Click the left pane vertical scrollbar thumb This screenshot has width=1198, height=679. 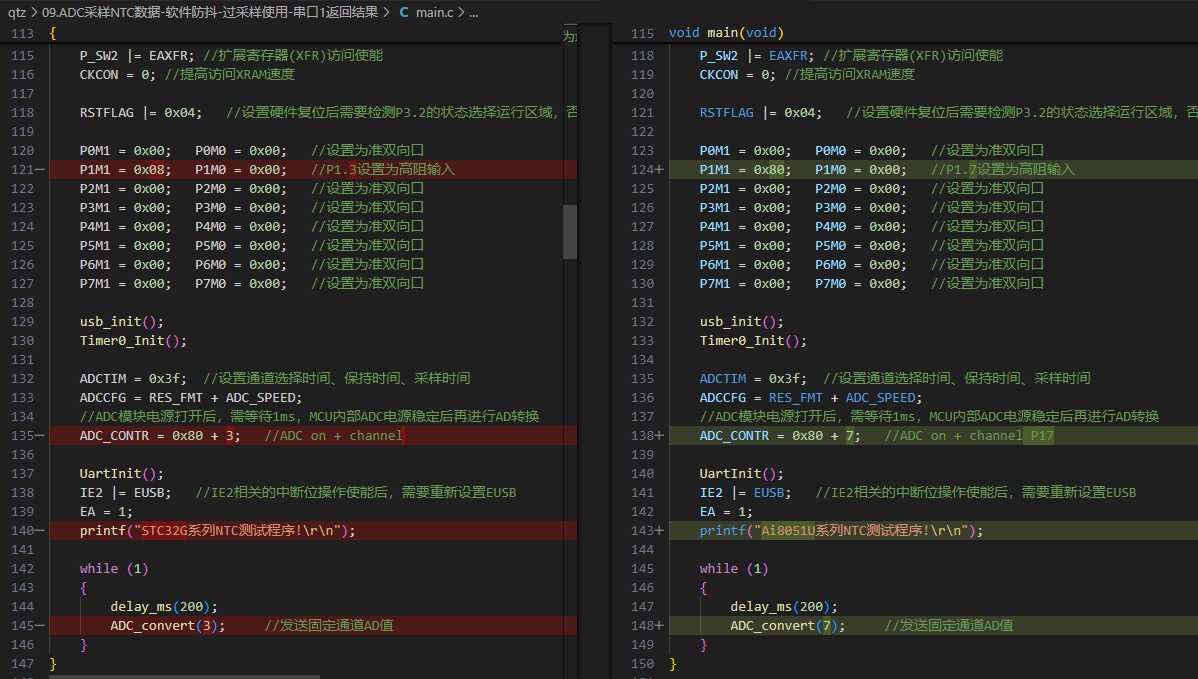570,232
